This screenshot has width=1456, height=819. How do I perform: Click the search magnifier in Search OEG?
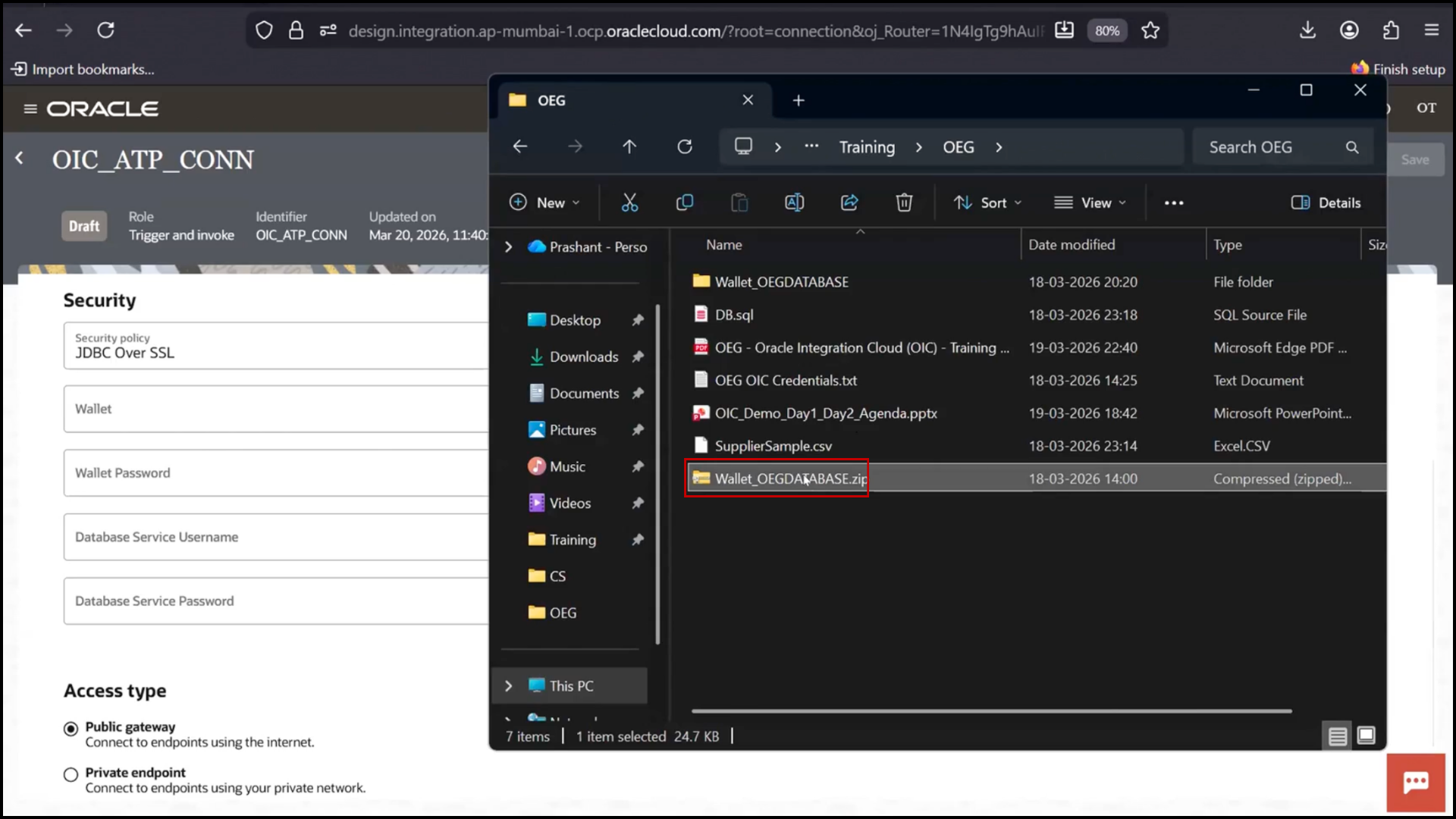pyautogui.click(x=1352, y=147)
